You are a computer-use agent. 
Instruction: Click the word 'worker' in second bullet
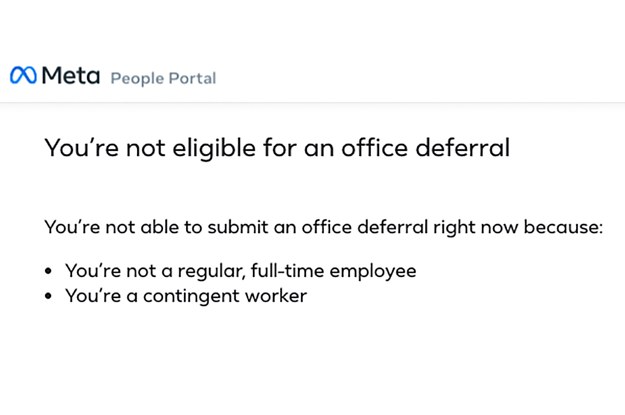(276, 296)
